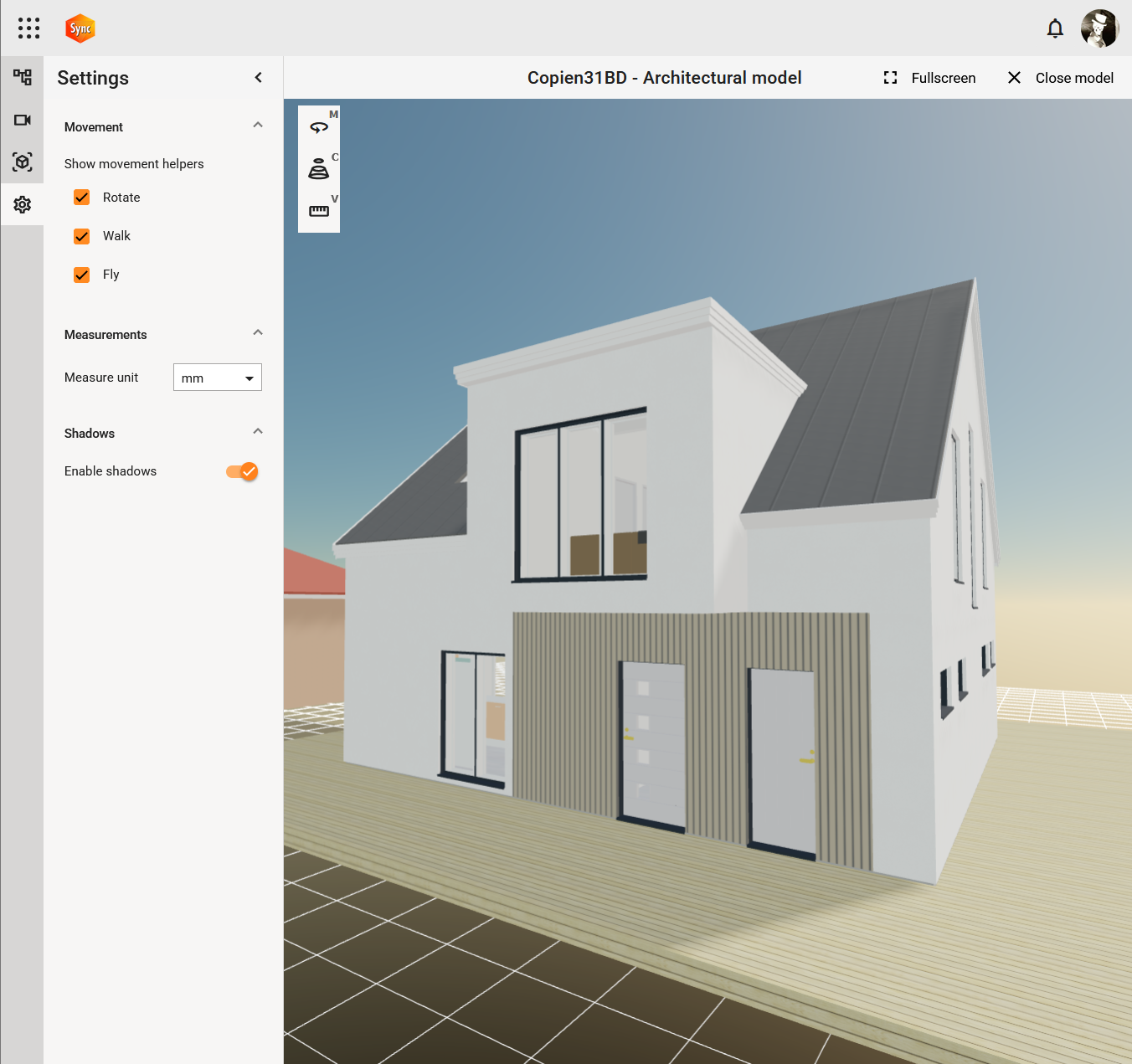Select the rotate movement tool
The width and height of the screenshot is (1132, 1064).
tap(319, 128)
